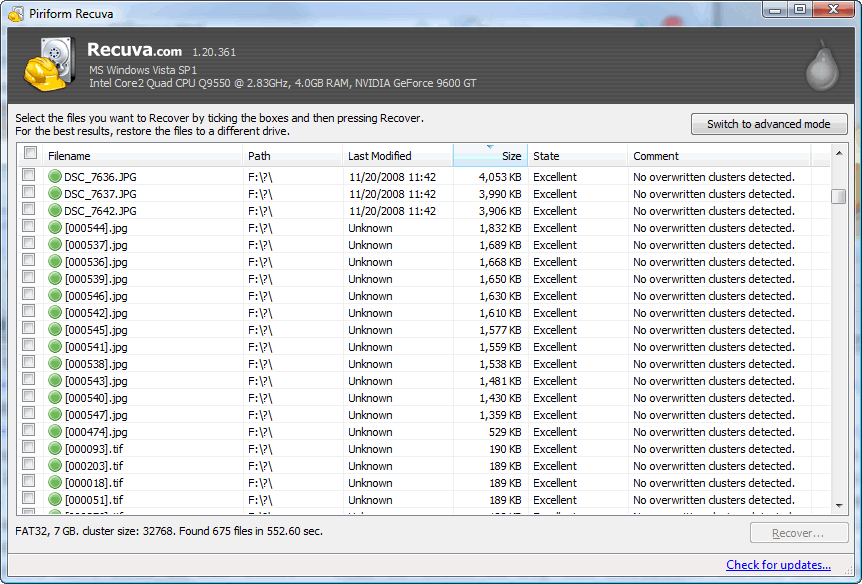The image size is (862, 584).
Task: Click Switch to advanced mode button
Action: [769, 124]
